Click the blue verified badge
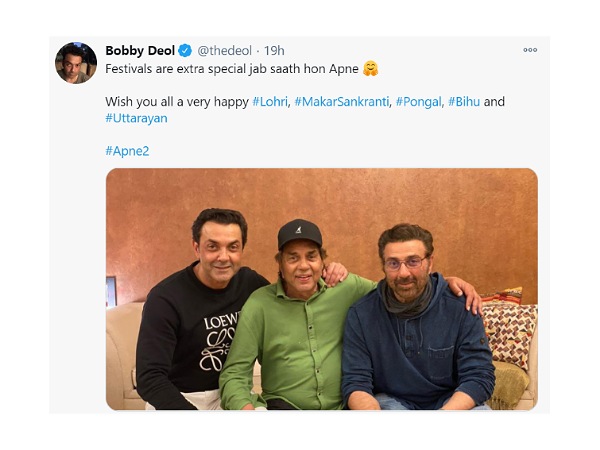 click(x=185, y=51)
